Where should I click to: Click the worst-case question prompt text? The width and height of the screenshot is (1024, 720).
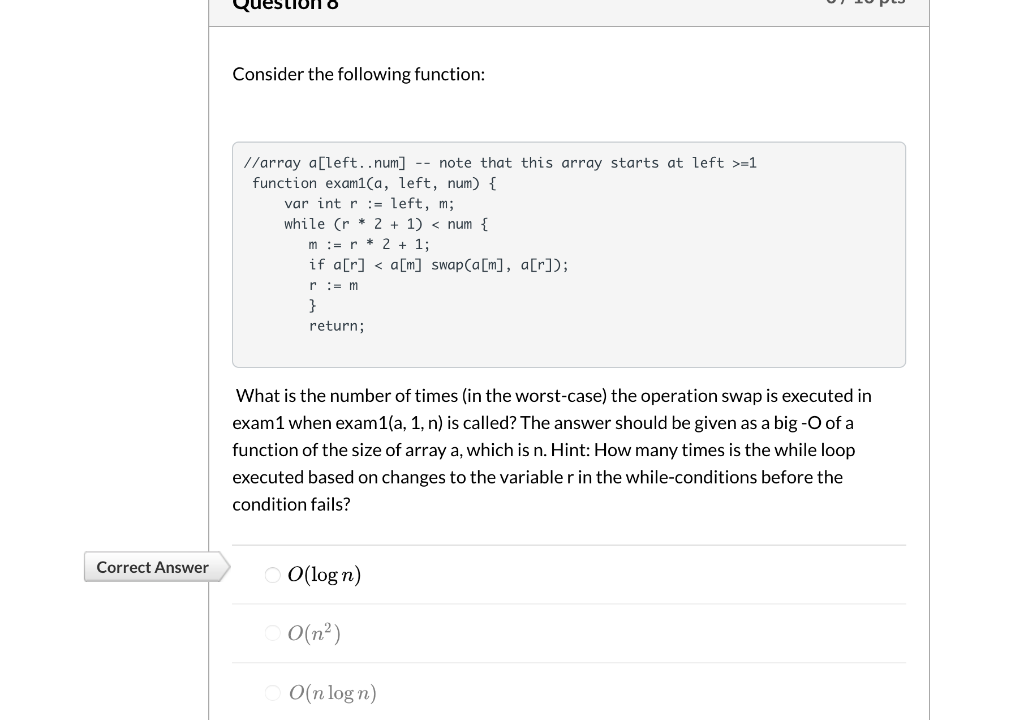552,395
